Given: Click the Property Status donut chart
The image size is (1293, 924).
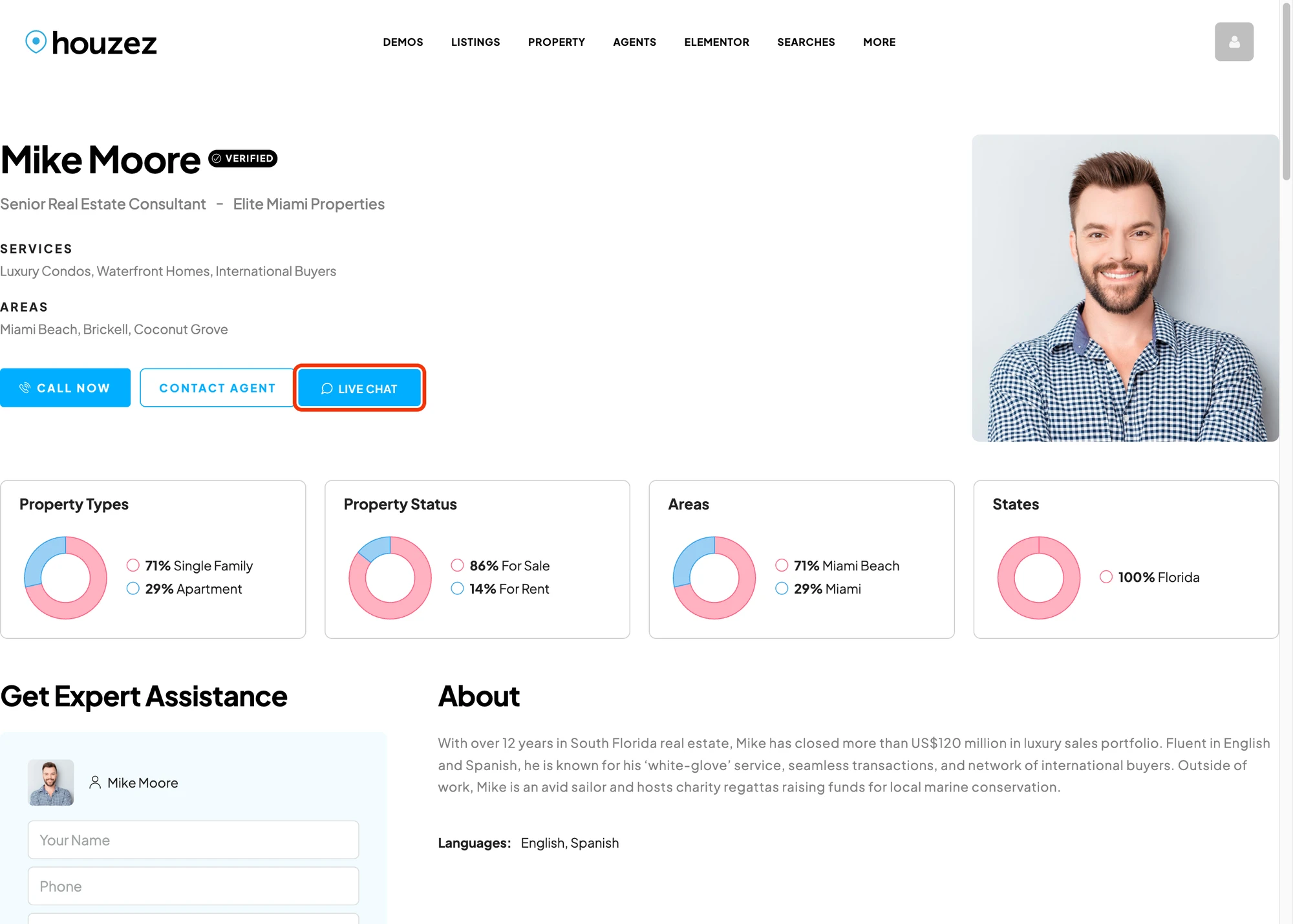Looking at the screenshot, I should coord(390,577).
